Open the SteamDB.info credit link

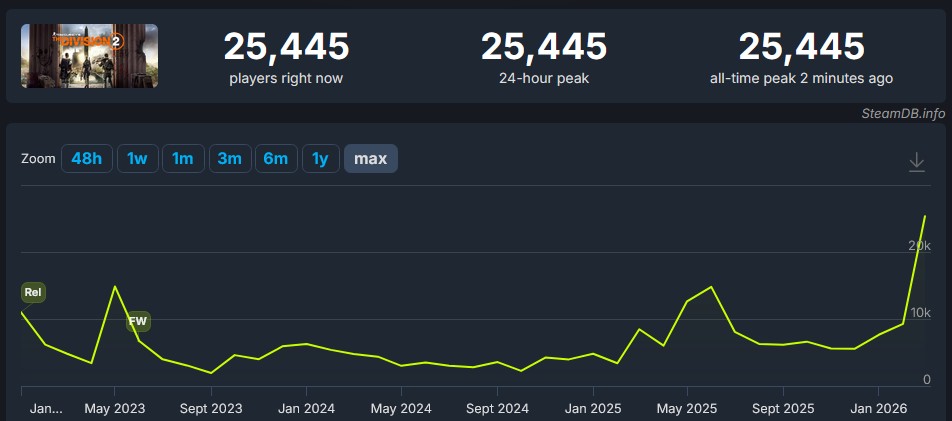tap(903, 113)
